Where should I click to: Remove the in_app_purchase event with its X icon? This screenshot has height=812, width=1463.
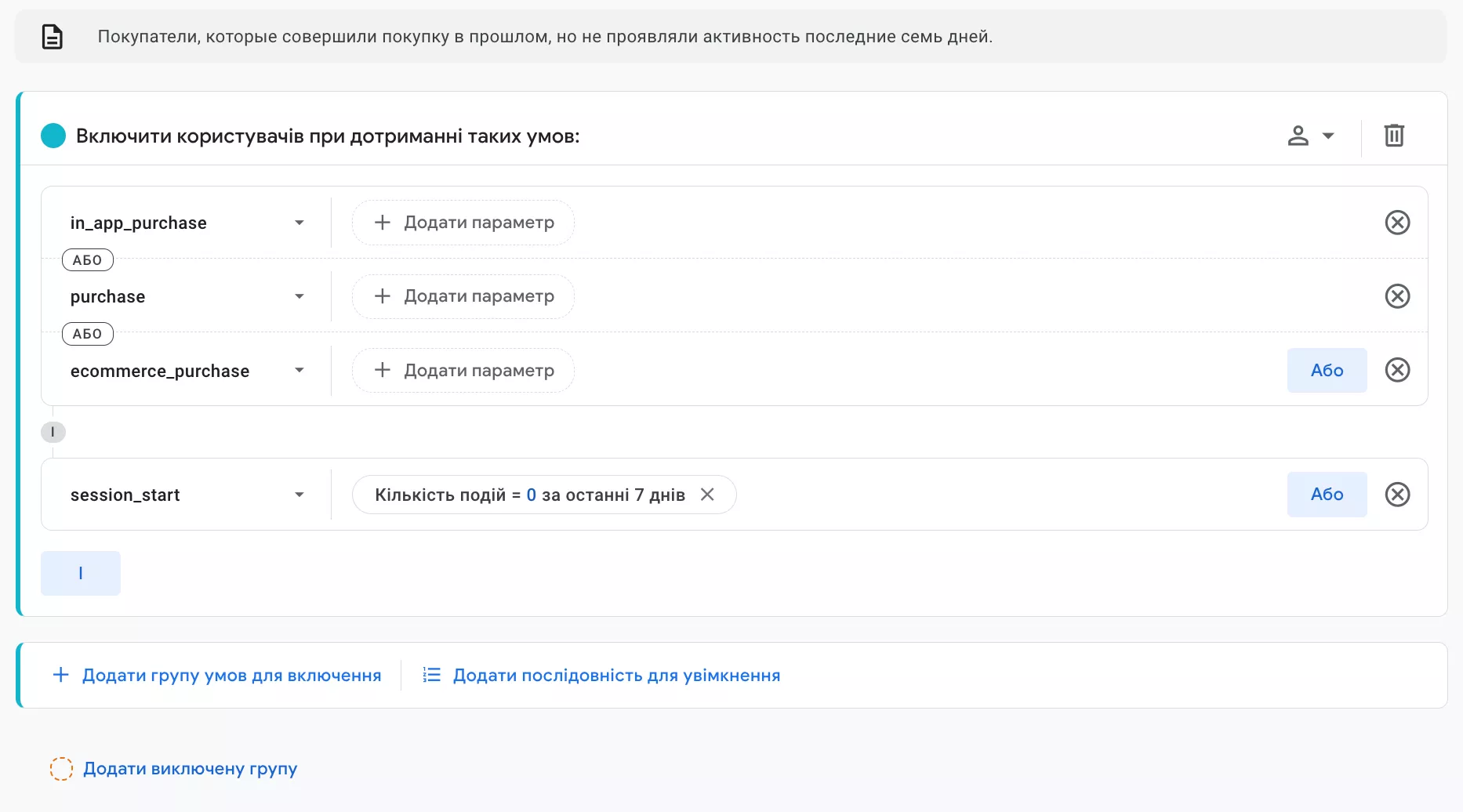[x=1397, y=223]
